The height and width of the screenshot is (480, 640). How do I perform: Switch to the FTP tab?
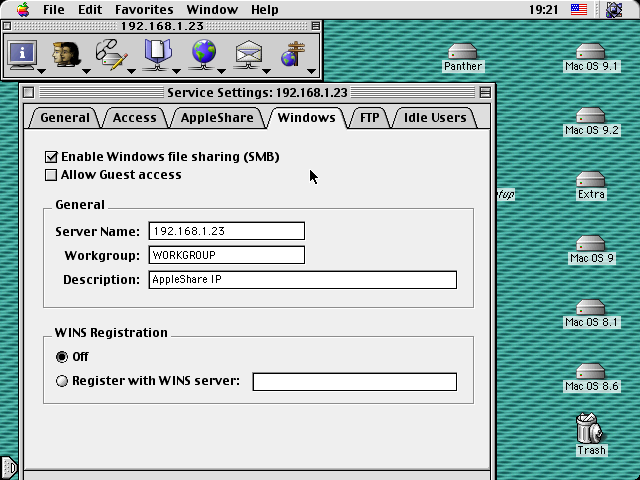369,118
